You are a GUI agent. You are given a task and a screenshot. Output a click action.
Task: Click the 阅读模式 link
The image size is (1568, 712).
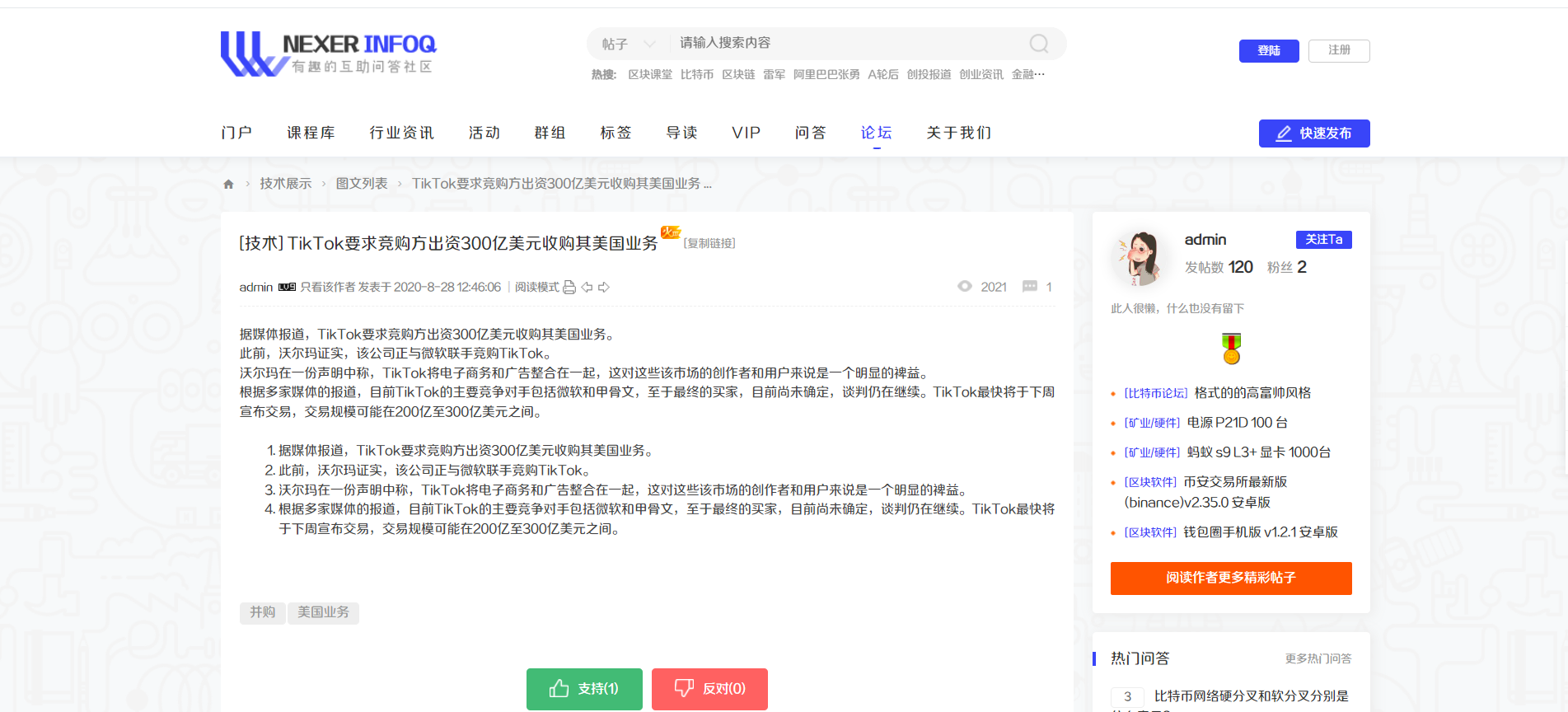[536, 287]
